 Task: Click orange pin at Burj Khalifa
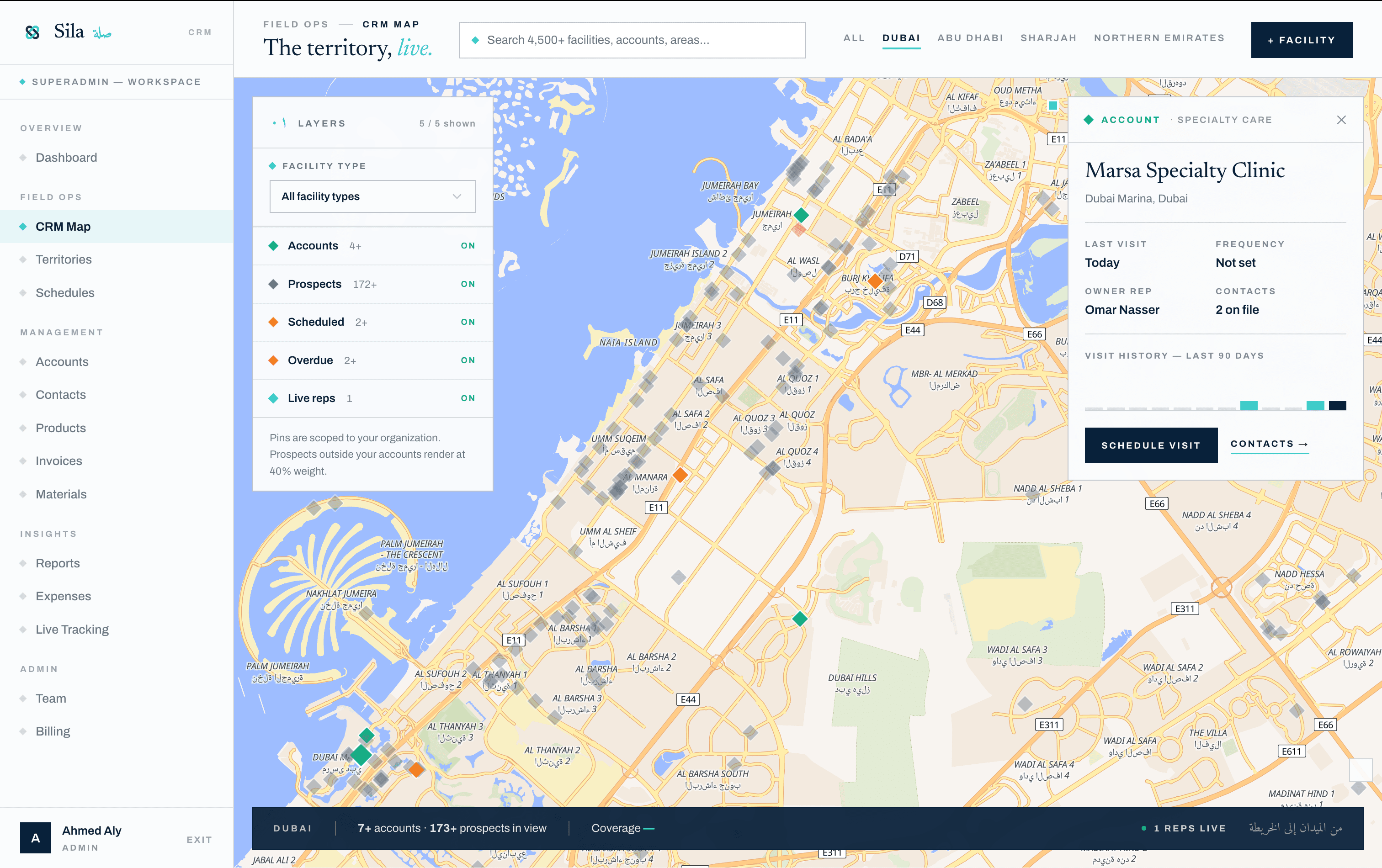point(875,281)
